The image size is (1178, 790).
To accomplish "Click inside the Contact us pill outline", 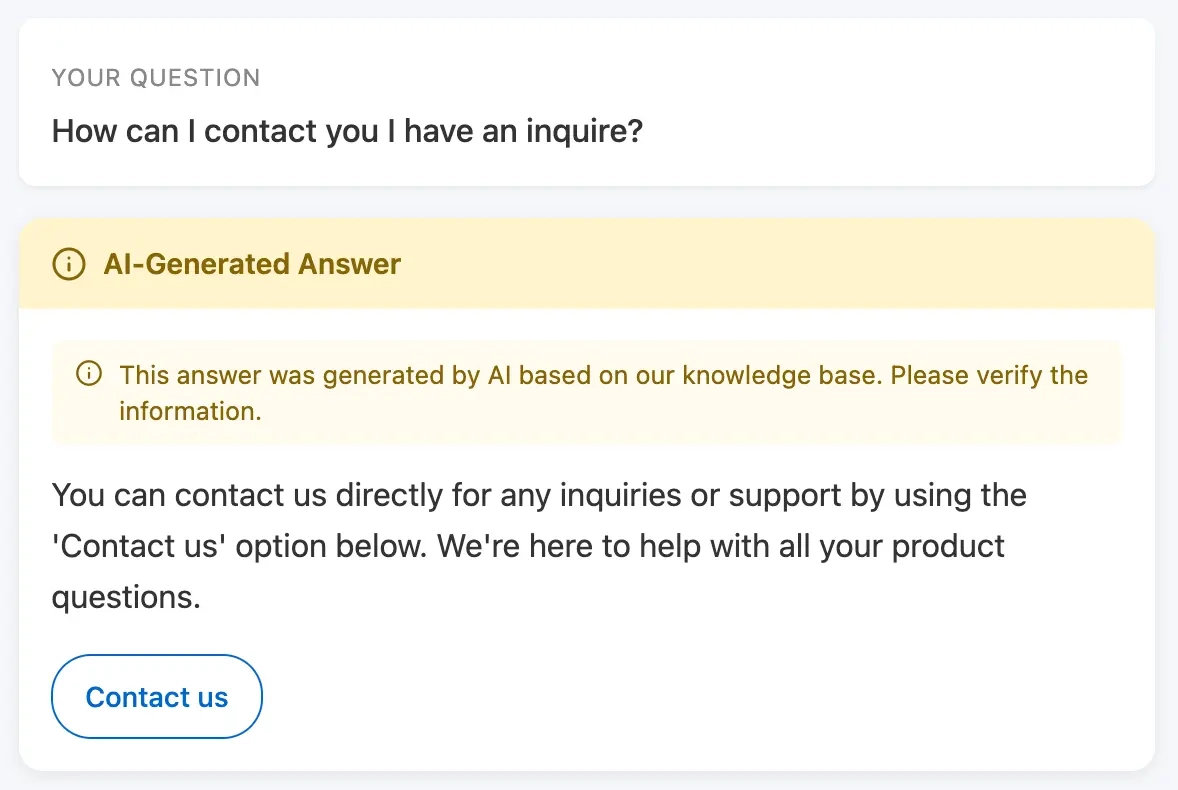I will [156, 696].
